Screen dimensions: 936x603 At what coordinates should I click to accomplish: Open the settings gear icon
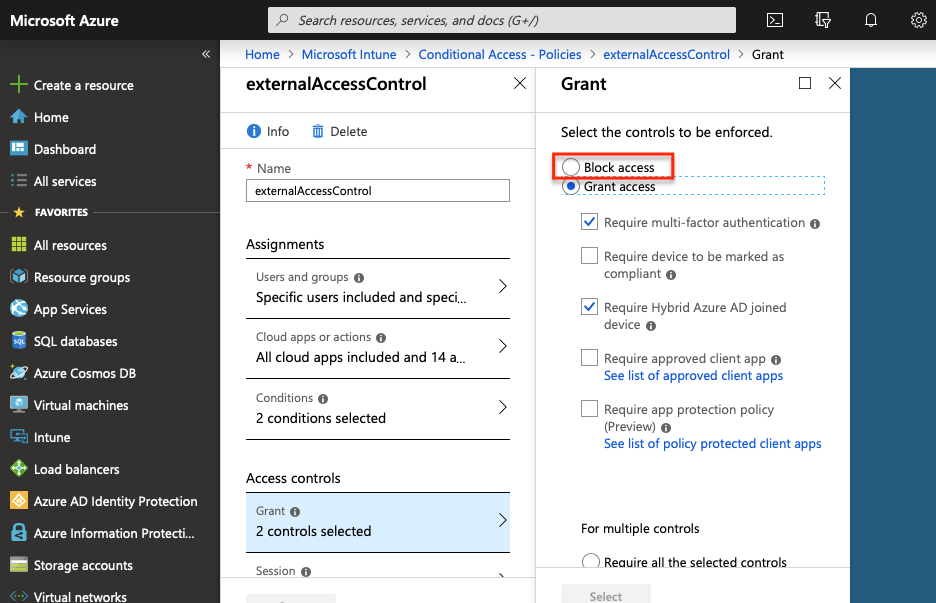[x=919, y=20]
